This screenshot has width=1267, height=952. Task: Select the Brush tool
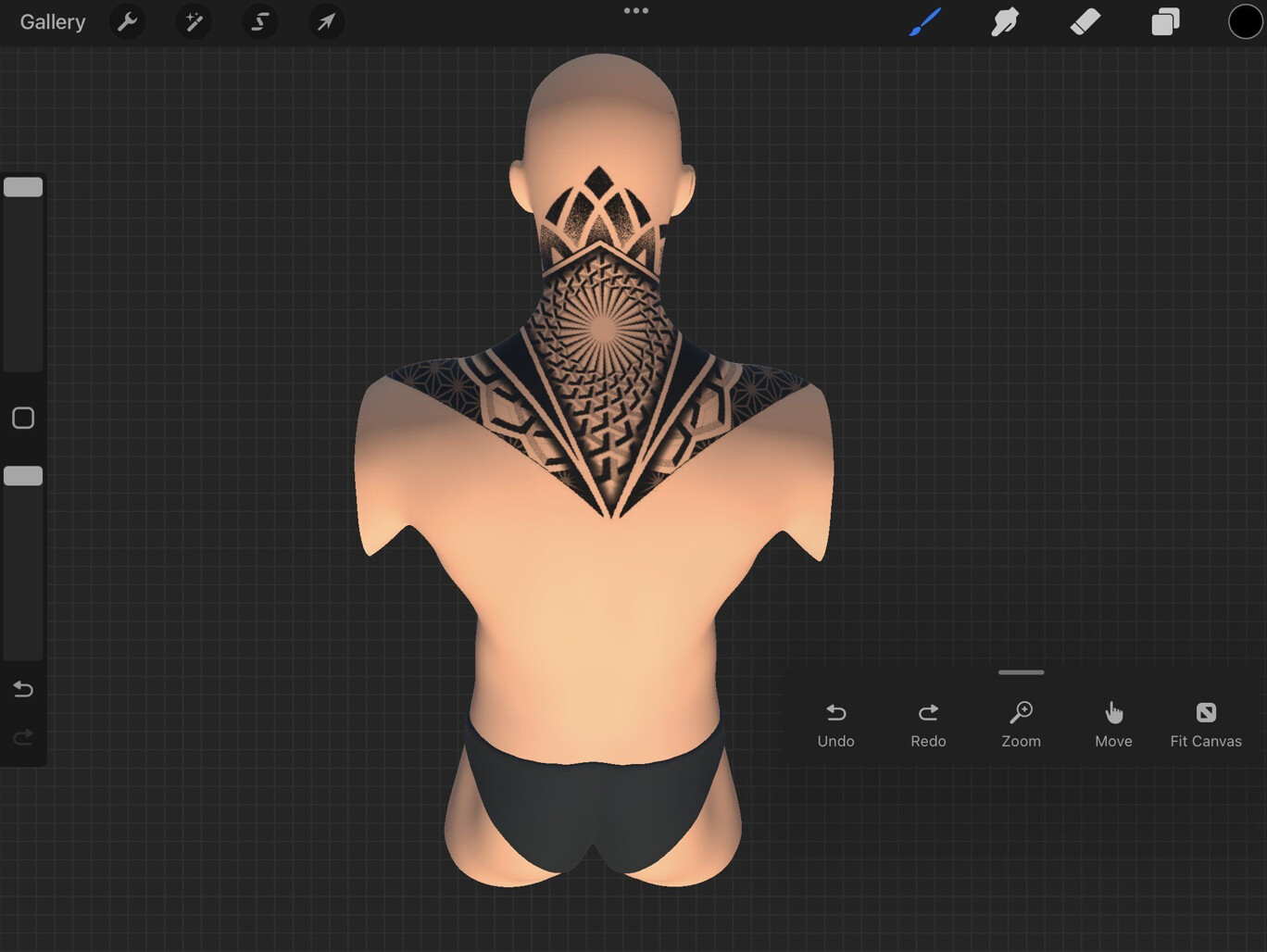point(924,21)
